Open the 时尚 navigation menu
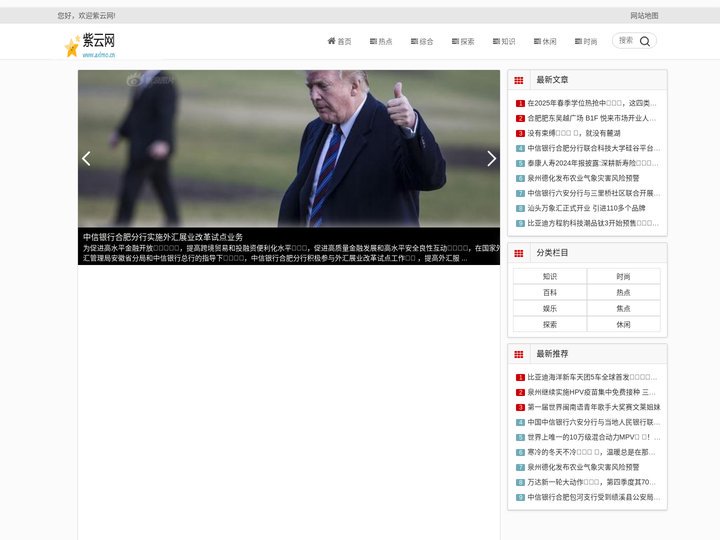The height and width of the screenshot is (540, 720). [586, 41]
